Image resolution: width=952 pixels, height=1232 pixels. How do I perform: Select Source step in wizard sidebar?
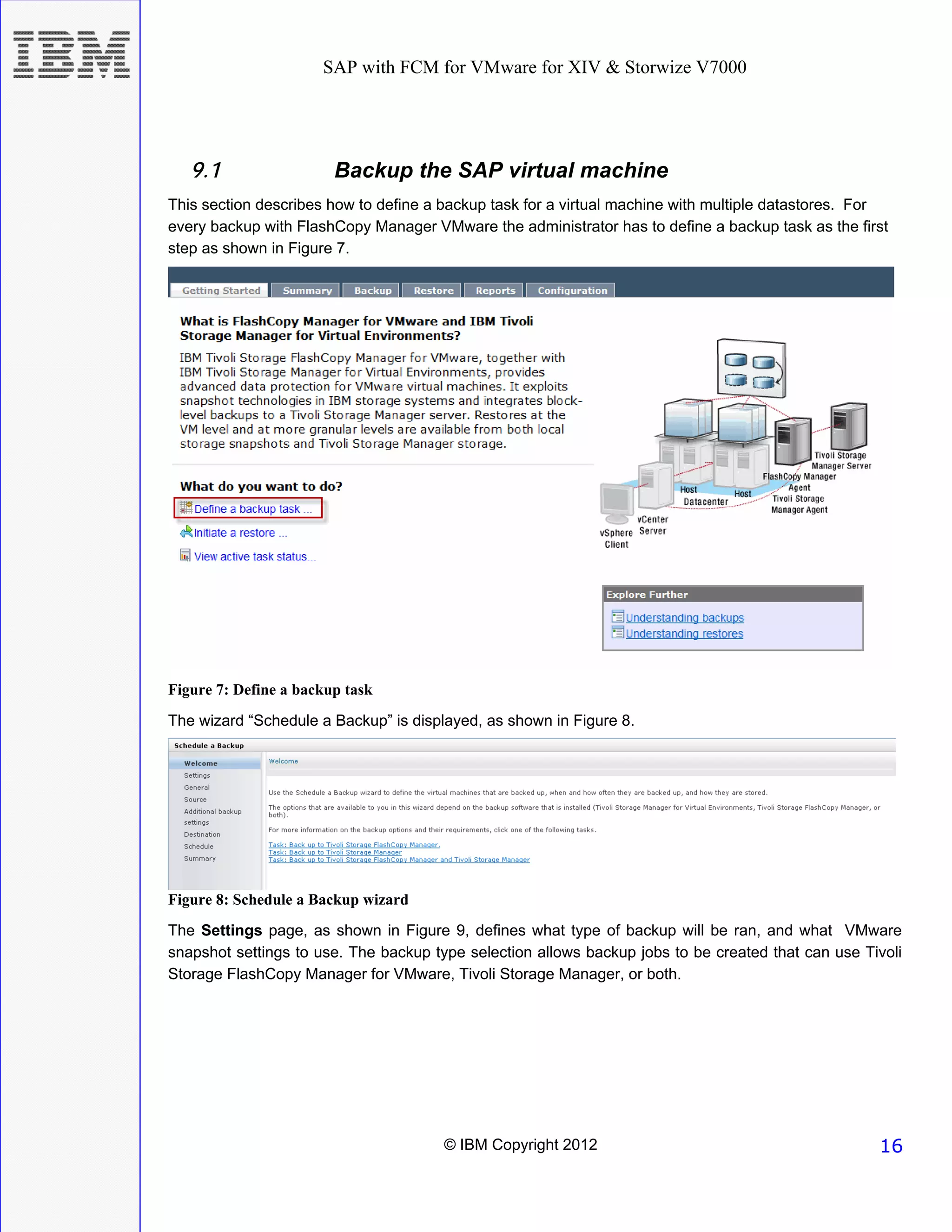195,799
